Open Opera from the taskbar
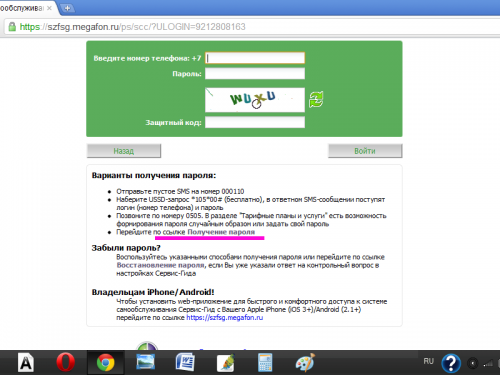Image resolution: width=500 pixels, height=375 pixels. coord(65,362)
